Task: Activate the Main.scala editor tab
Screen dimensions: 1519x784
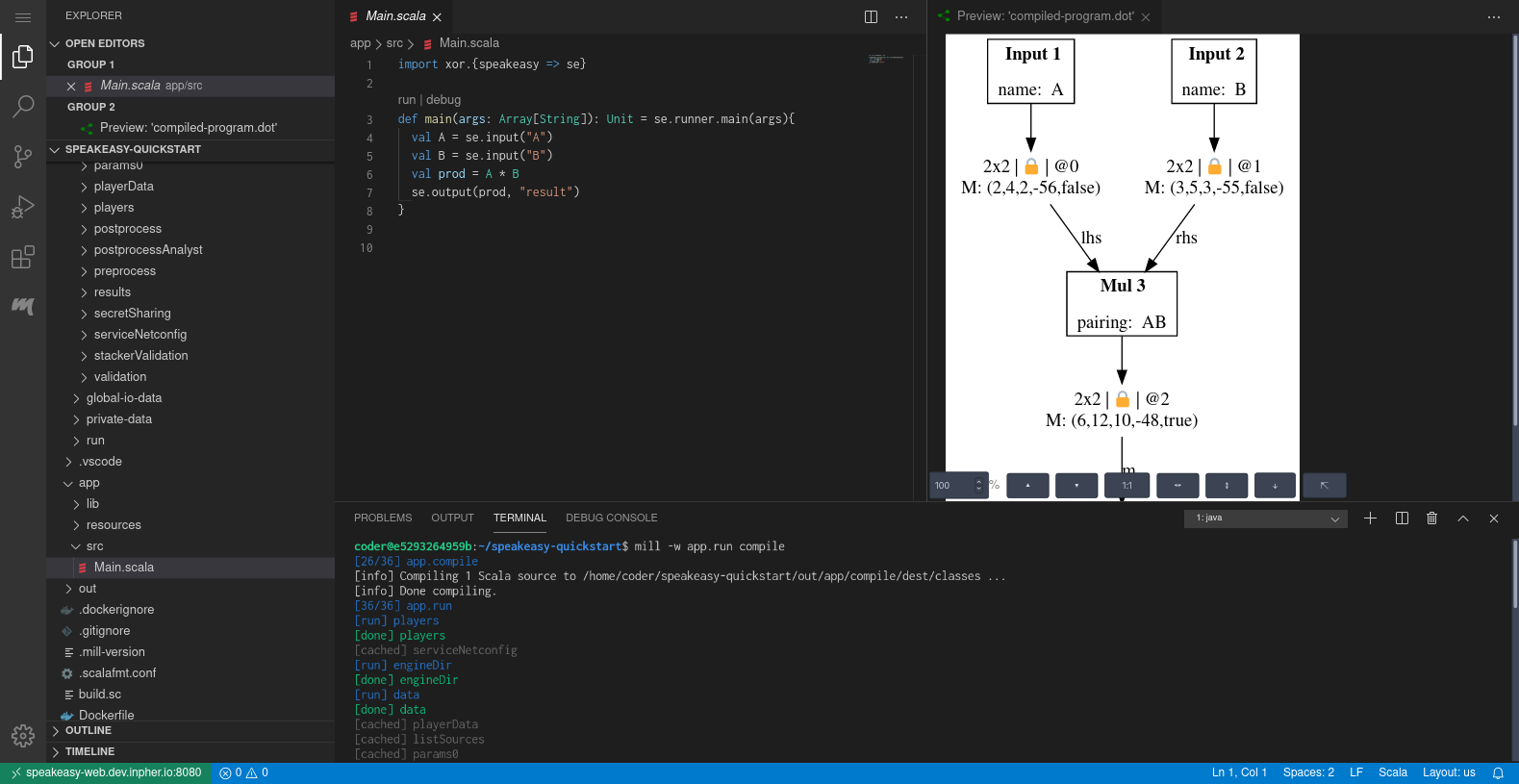Action: pyautogui.click(x=394, y=16)
